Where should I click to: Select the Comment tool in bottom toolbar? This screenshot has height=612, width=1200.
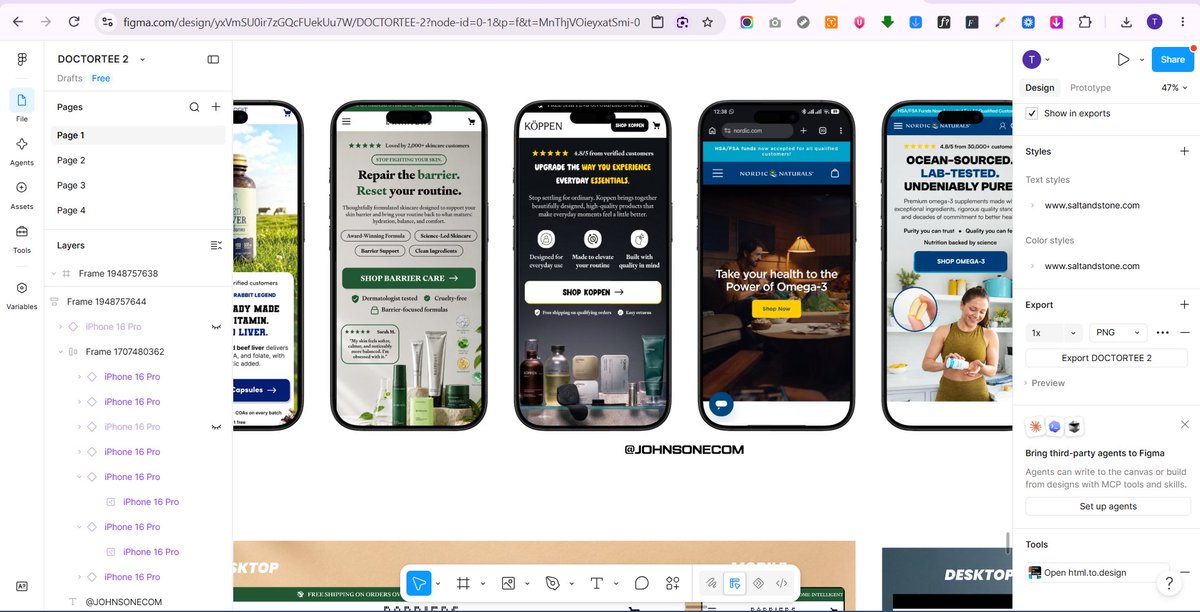coord(642,583)
